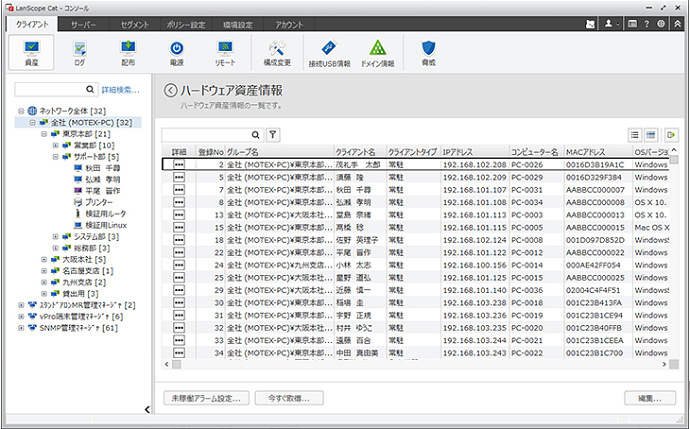690x429 pixels.
Task: Click IP cell 192.168.101.107
Action: [x=474, y=190]
